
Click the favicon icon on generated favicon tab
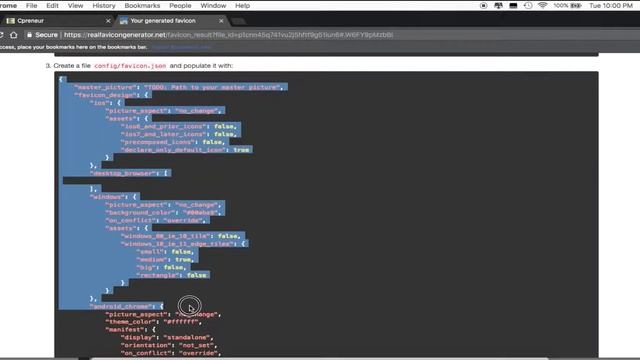124,21
